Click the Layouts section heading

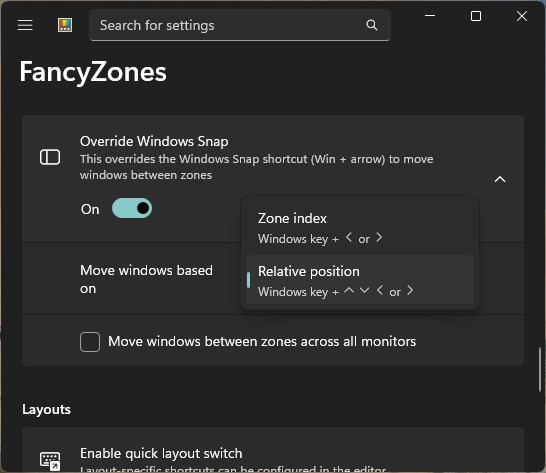pyautogui.click(x=46, y=410)
